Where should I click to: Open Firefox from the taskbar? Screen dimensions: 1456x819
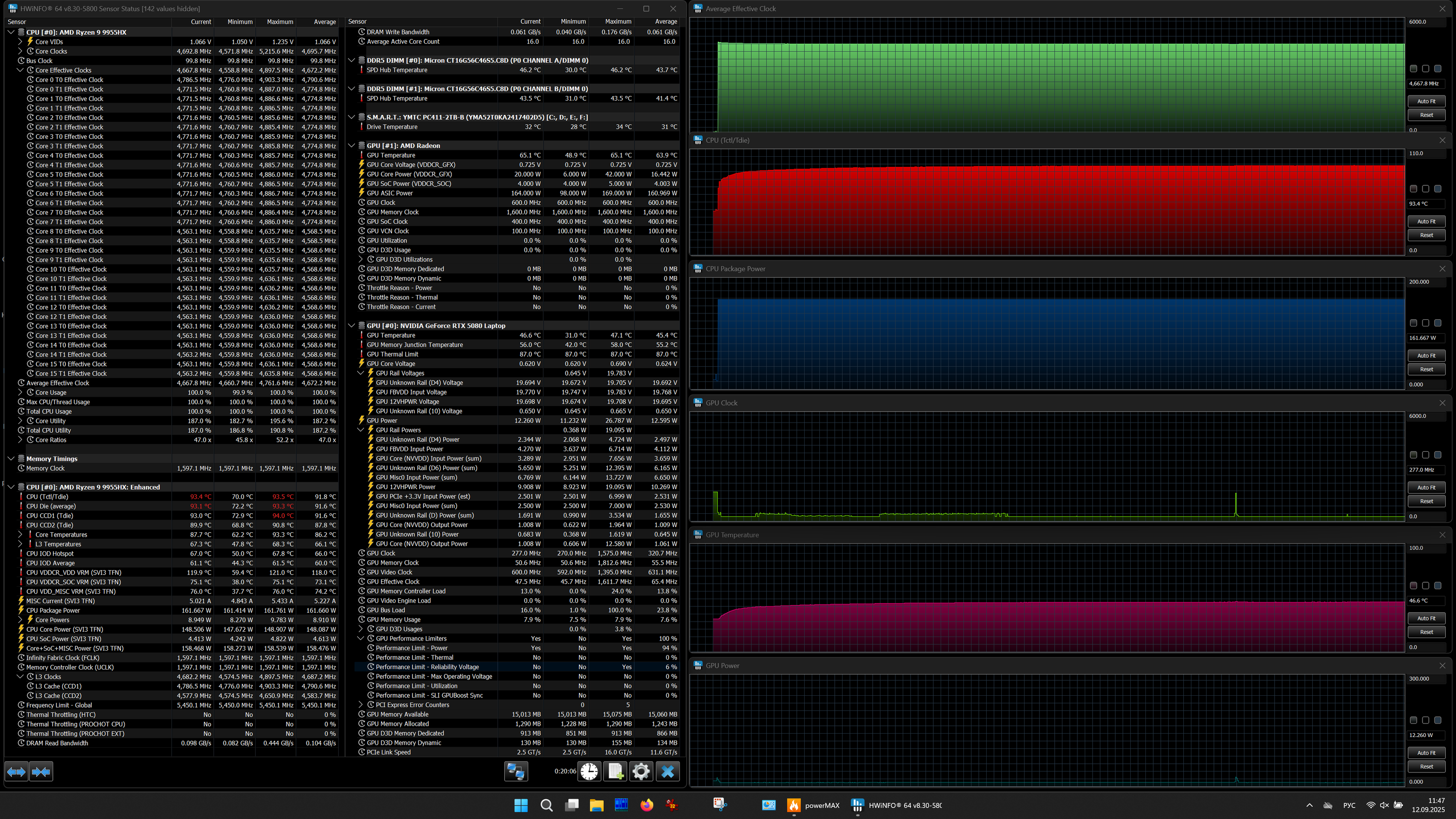point(646,805)
